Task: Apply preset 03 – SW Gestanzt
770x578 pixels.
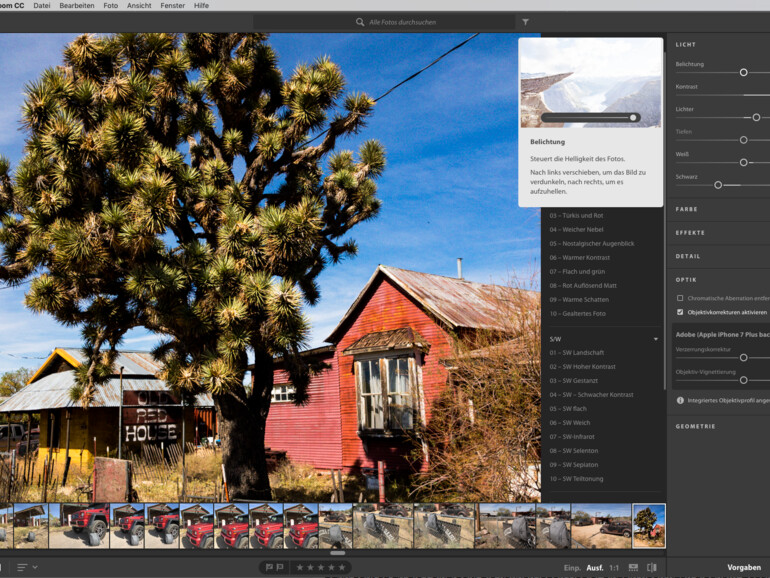Action: 574,381
